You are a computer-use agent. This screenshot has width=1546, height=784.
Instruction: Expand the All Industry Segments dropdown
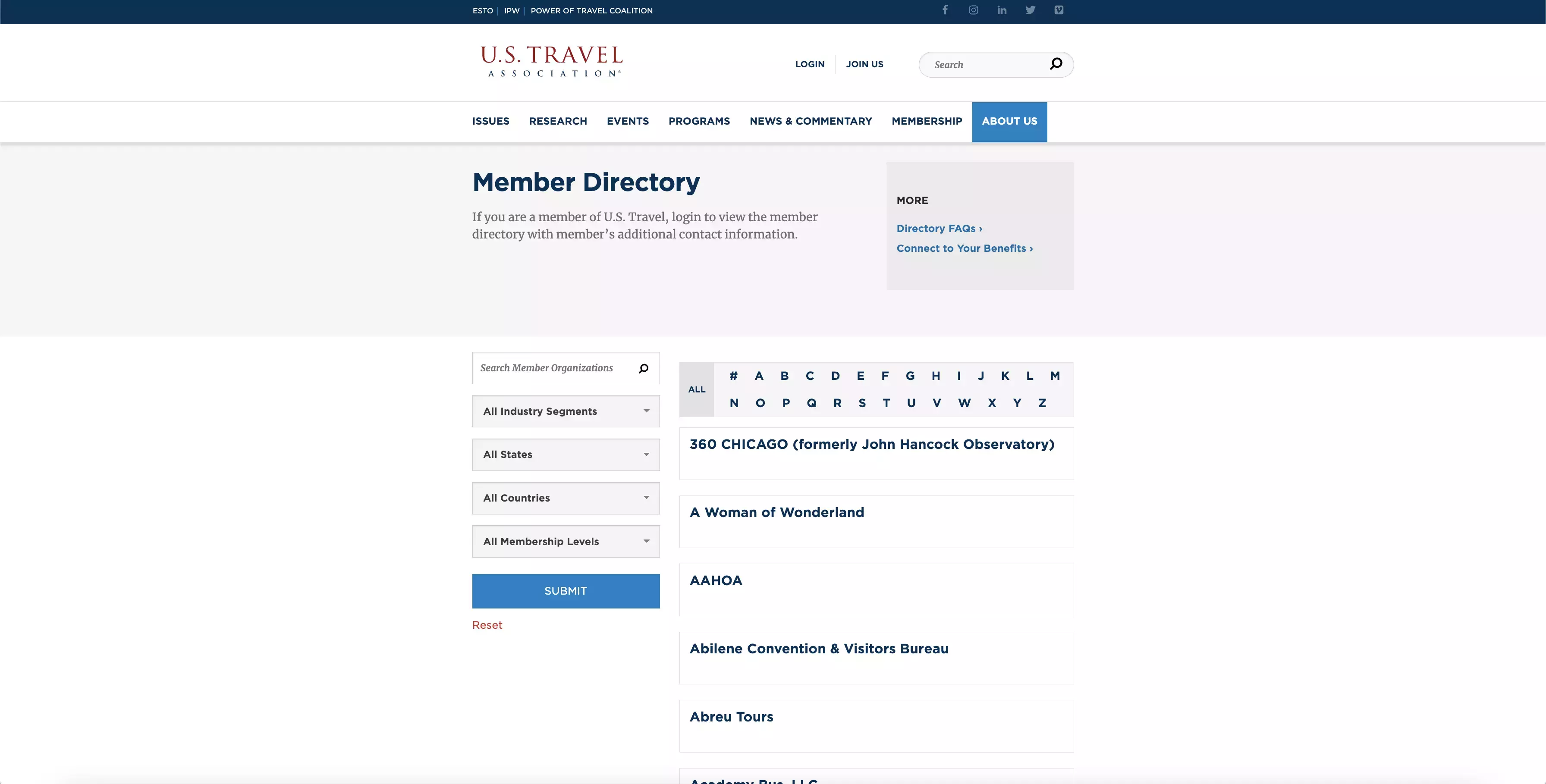click(565, 411)
